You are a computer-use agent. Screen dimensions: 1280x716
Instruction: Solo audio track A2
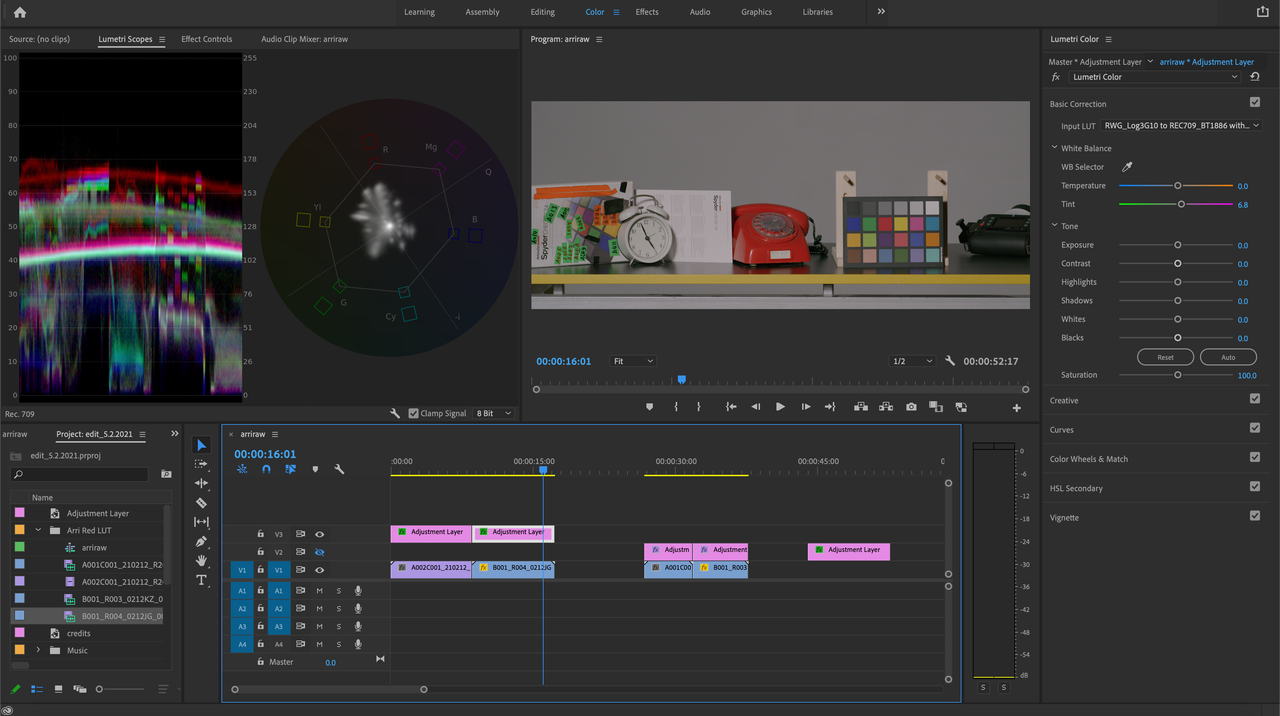coord(338,609)
